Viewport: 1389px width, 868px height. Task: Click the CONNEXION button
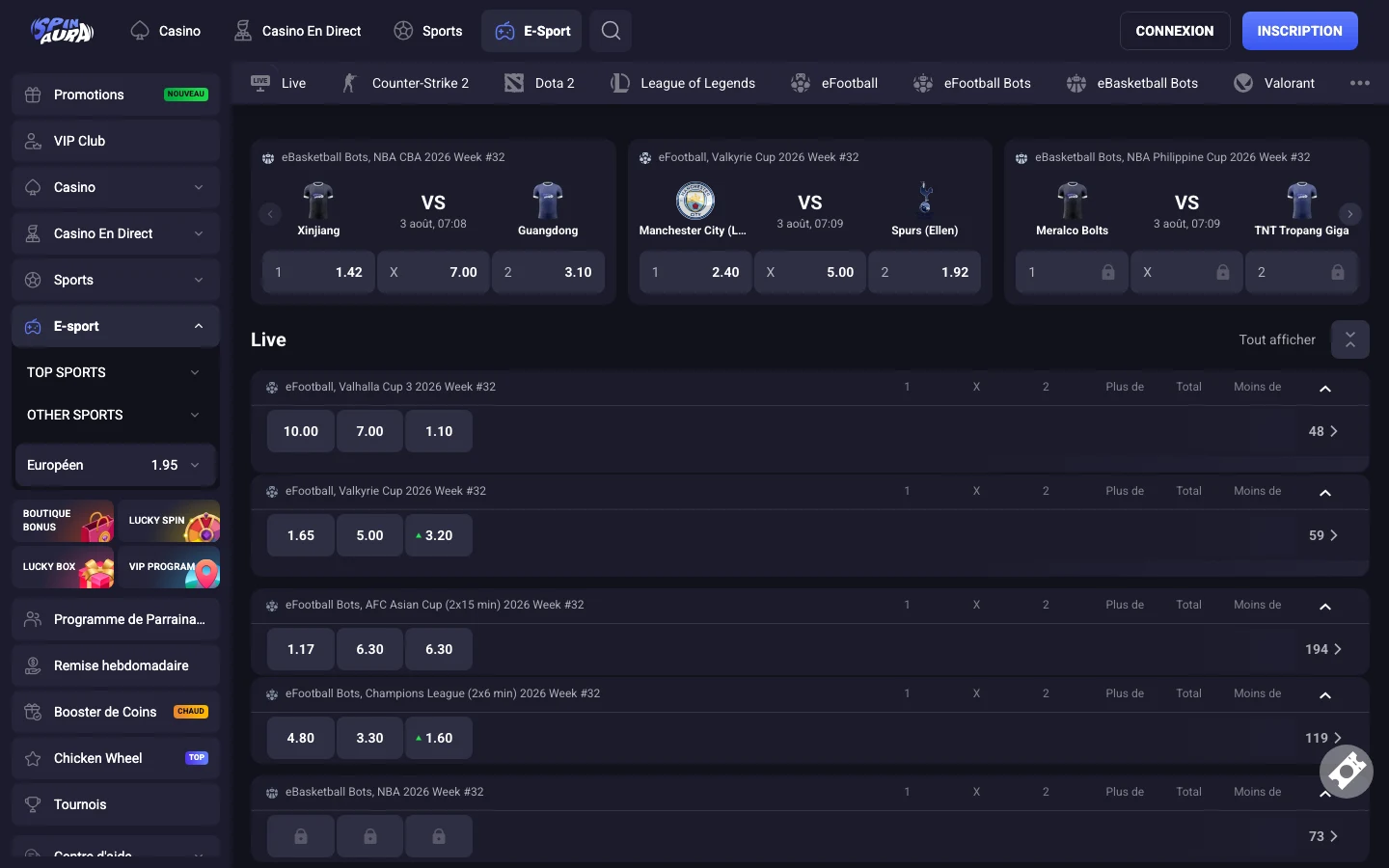[x=1175, y=31]
